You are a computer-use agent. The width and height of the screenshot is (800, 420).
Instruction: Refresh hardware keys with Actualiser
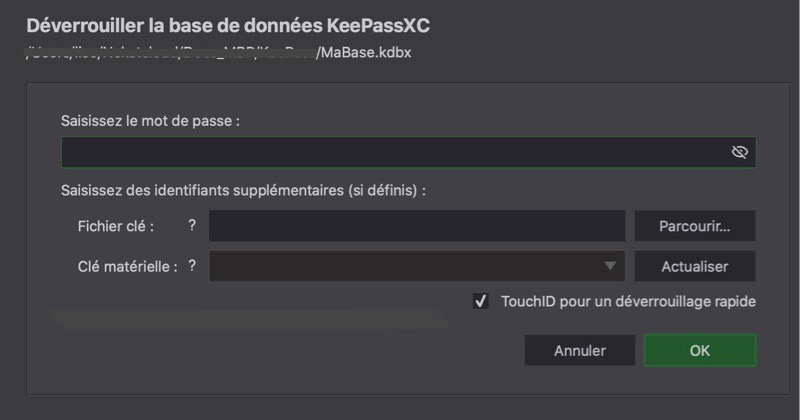tap(694, 266)
